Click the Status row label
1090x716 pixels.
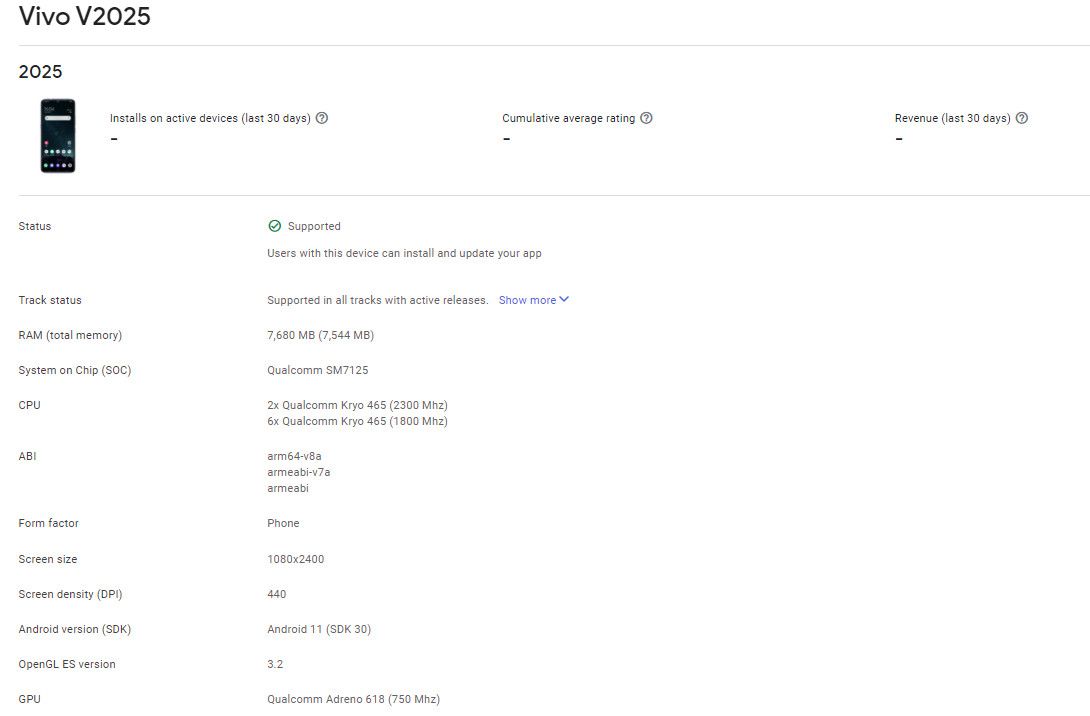pos(35,226)
